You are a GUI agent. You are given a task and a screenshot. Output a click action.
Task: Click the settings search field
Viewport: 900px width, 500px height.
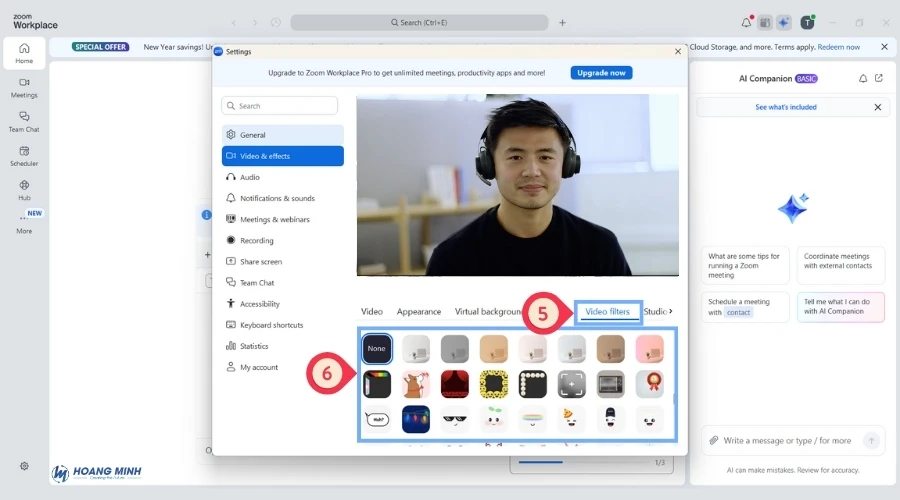pos(280,105)
